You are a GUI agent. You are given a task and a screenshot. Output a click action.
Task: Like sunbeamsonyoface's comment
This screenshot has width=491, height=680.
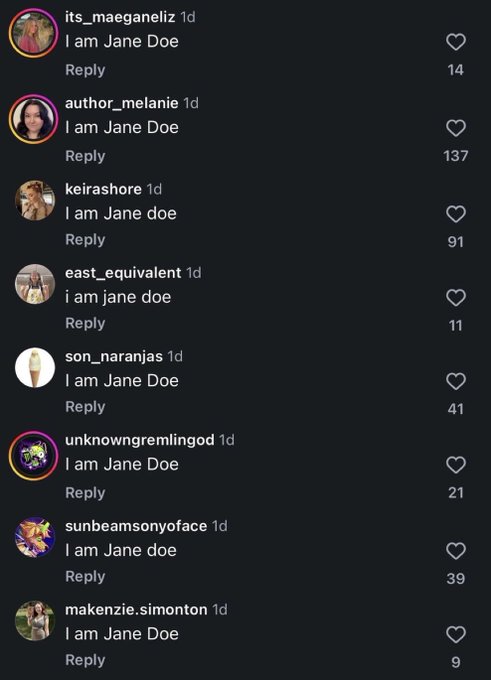(455, 551)
